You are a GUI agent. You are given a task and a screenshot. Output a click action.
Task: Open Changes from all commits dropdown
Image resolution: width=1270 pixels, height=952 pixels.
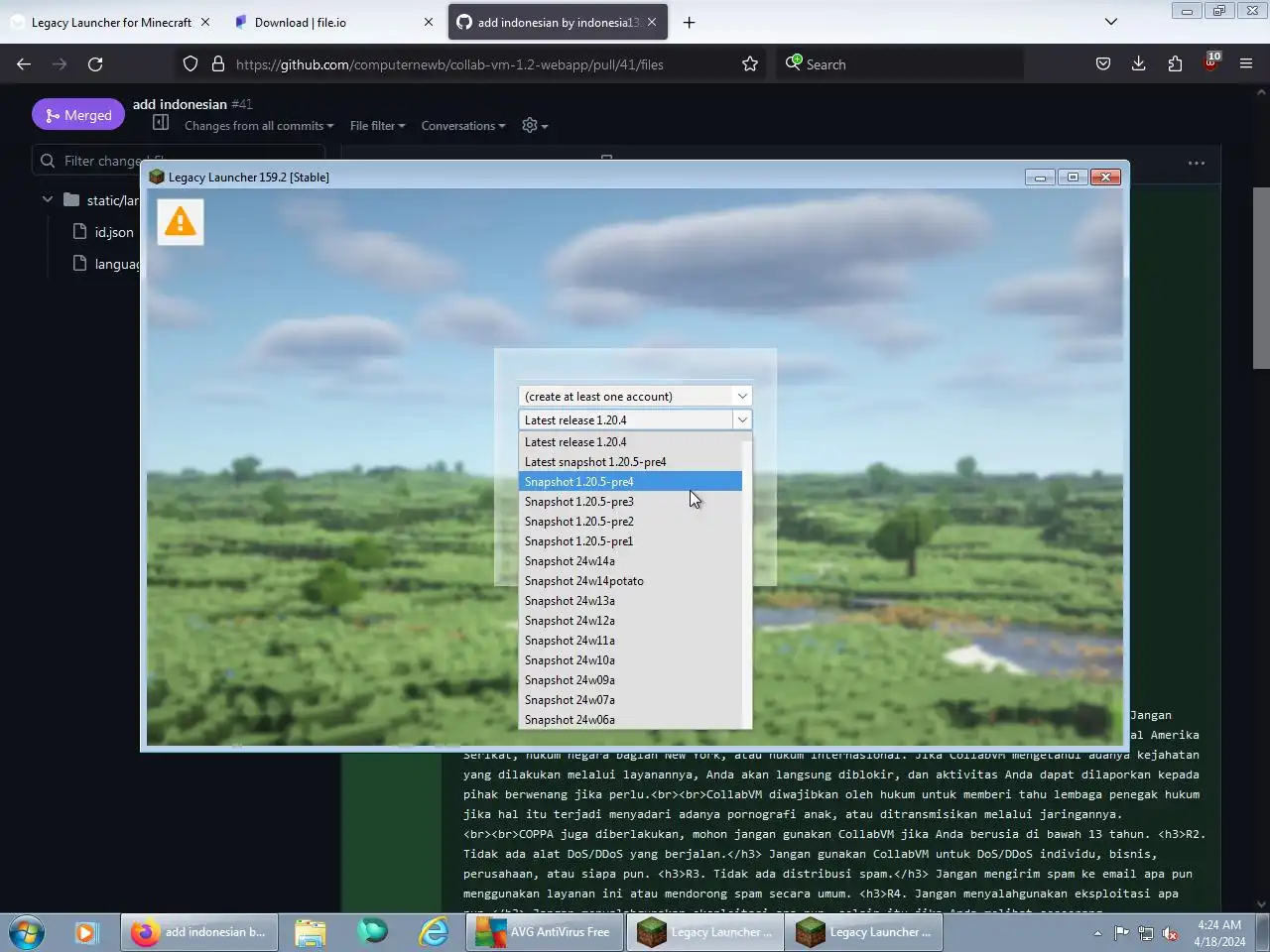(x=259, y=126)
